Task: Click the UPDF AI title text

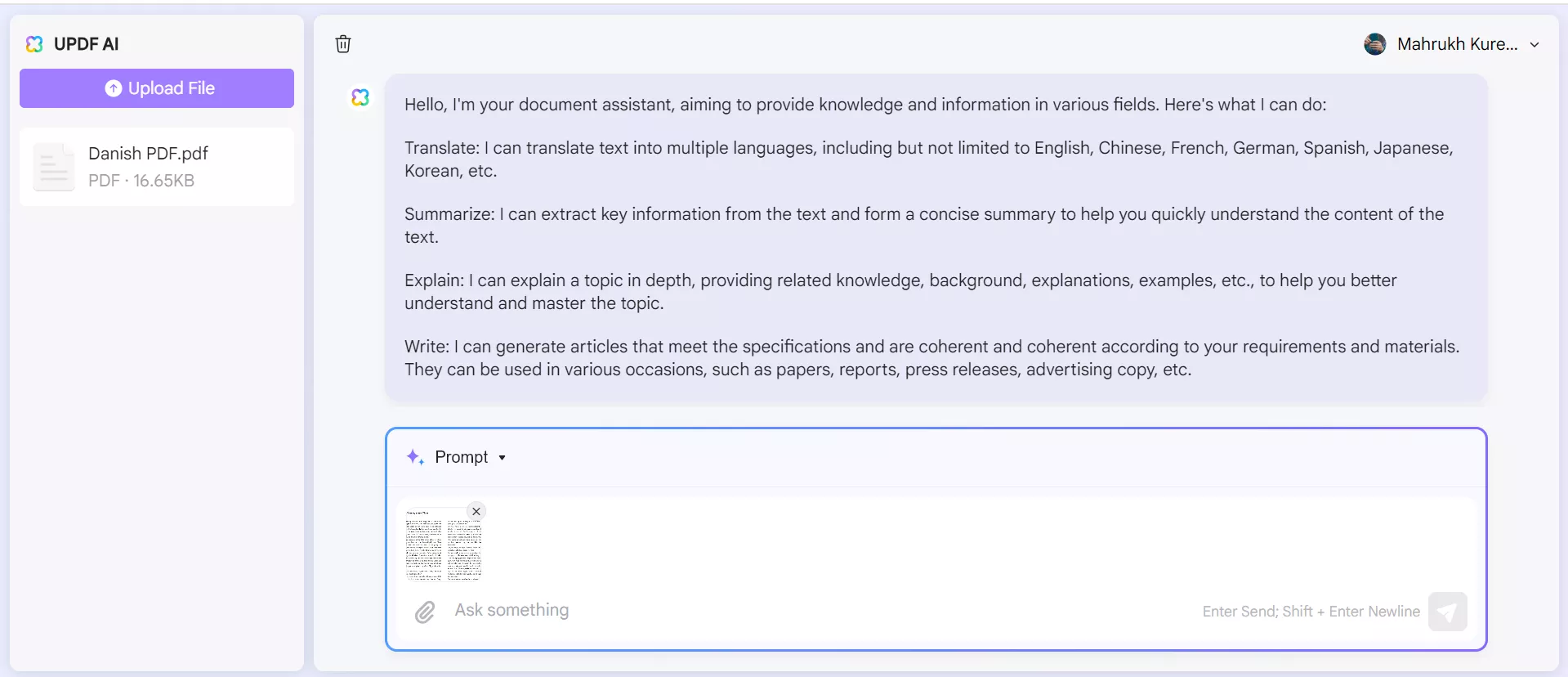Action: point(86,44)
